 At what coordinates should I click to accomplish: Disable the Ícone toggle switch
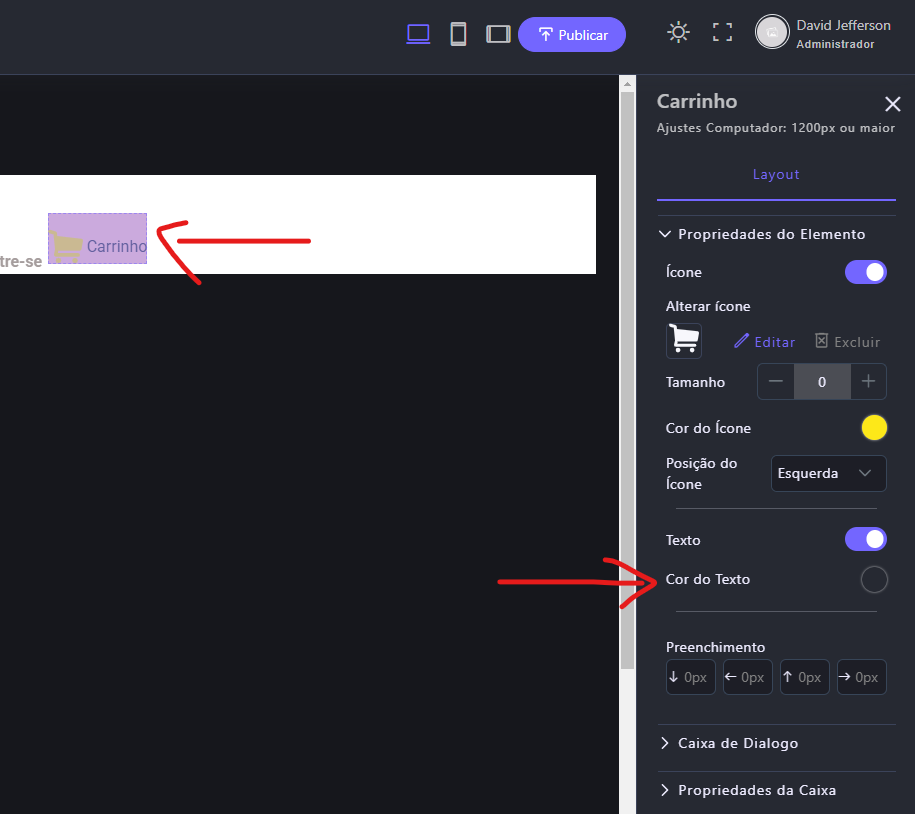coord(866,272)
